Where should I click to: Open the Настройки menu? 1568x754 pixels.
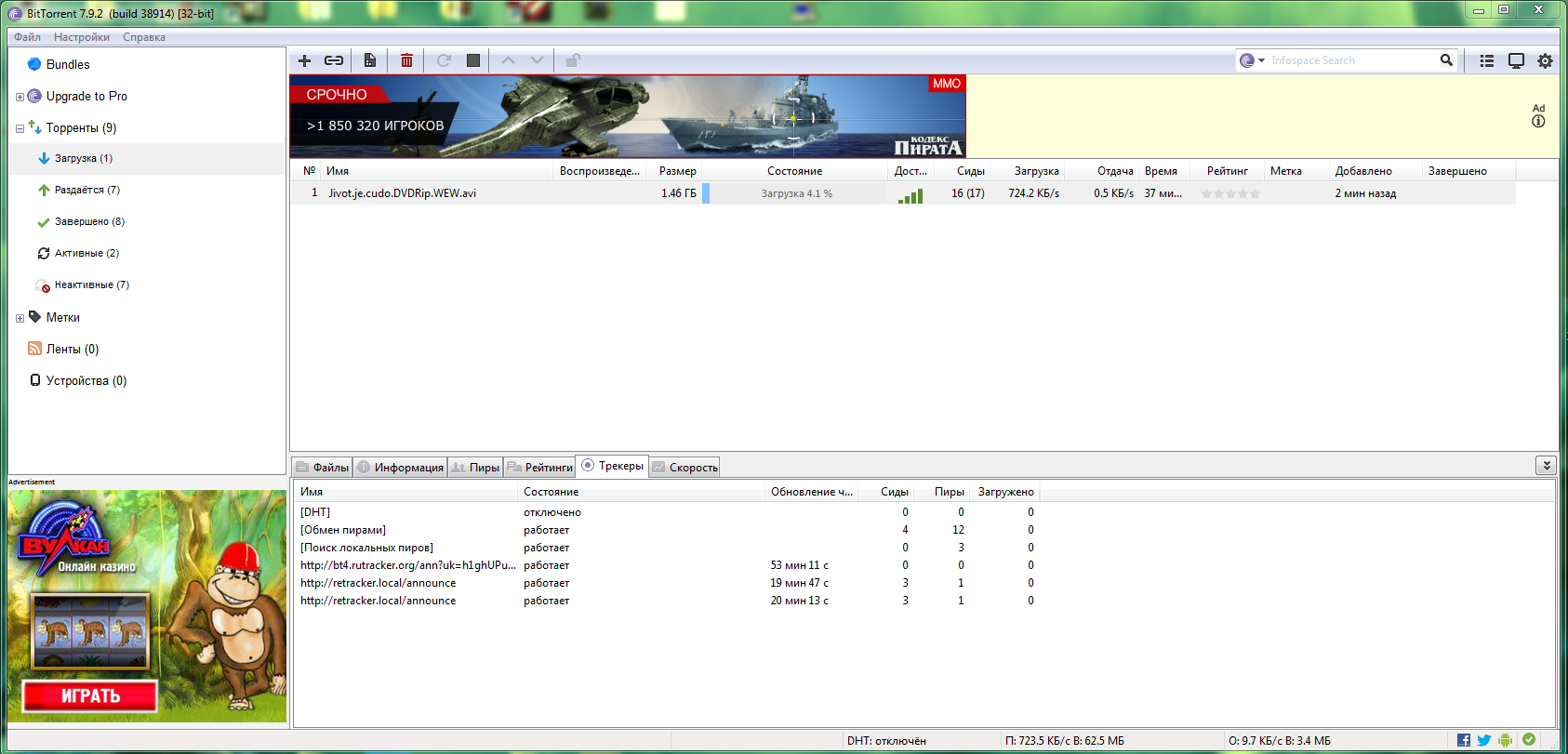[x=81, y=37]
